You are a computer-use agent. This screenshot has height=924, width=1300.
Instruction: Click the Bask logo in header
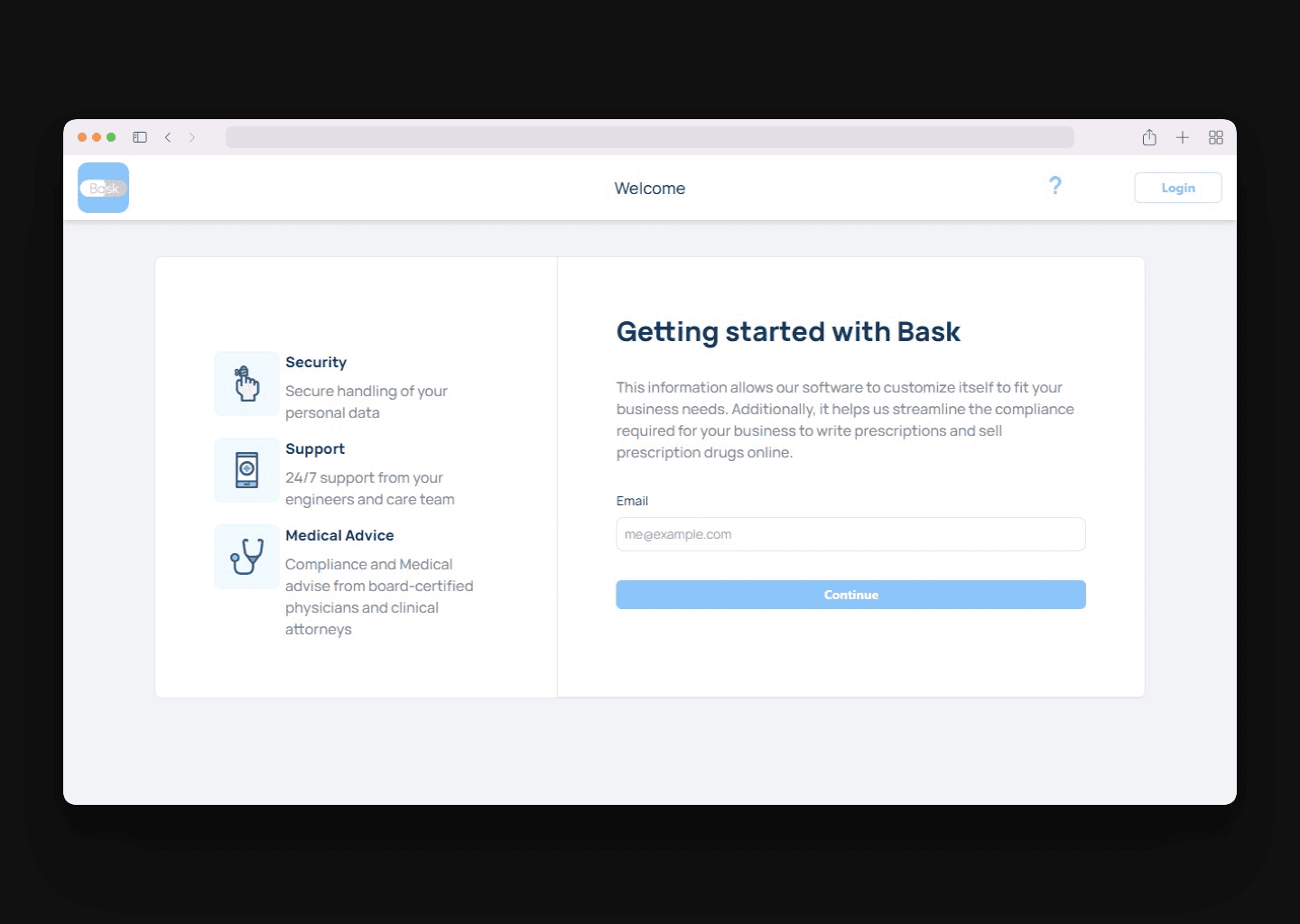103,188
